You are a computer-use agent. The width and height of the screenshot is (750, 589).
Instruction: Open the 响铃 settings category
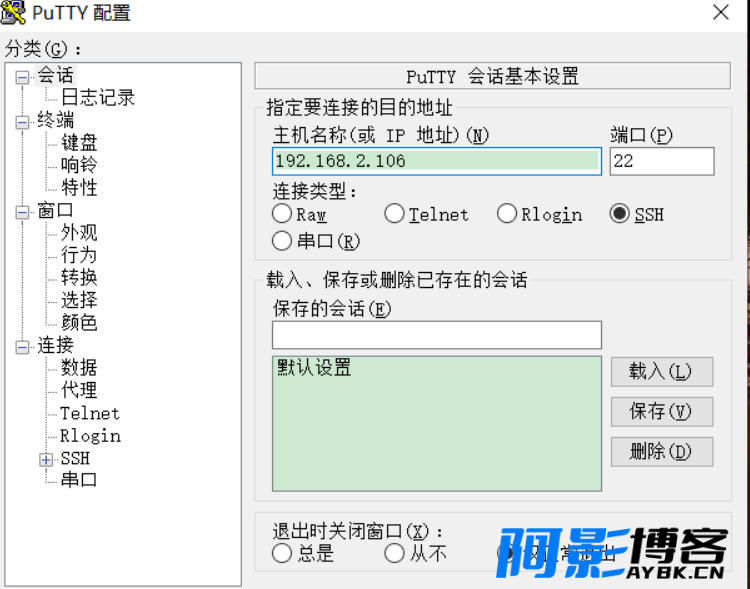[x=79, y=165]
